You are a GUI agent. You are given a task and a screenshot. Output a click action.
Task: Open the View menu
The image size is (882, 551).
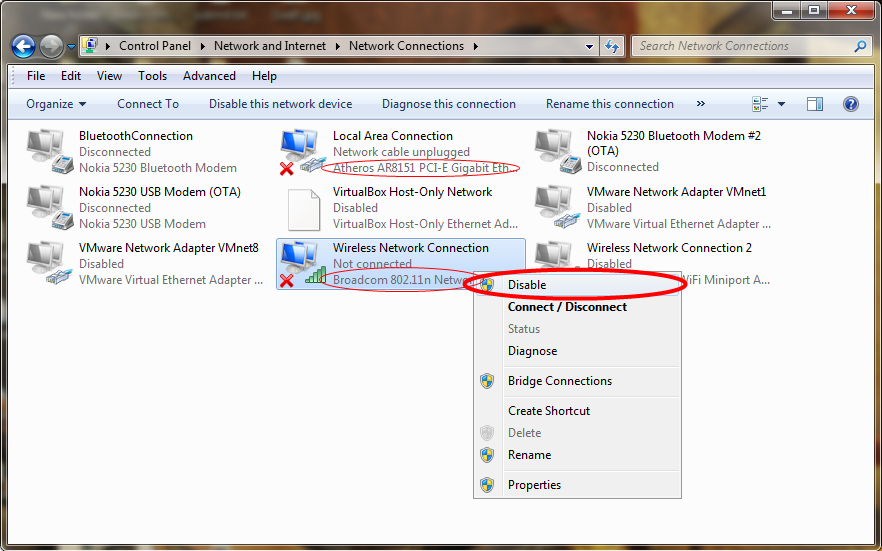click(109, 76)
